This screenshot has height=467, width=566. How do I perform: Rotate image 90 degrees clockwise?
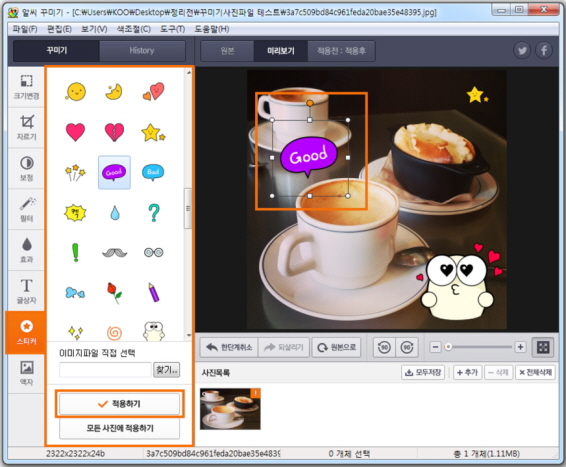(x=407, y=348)
